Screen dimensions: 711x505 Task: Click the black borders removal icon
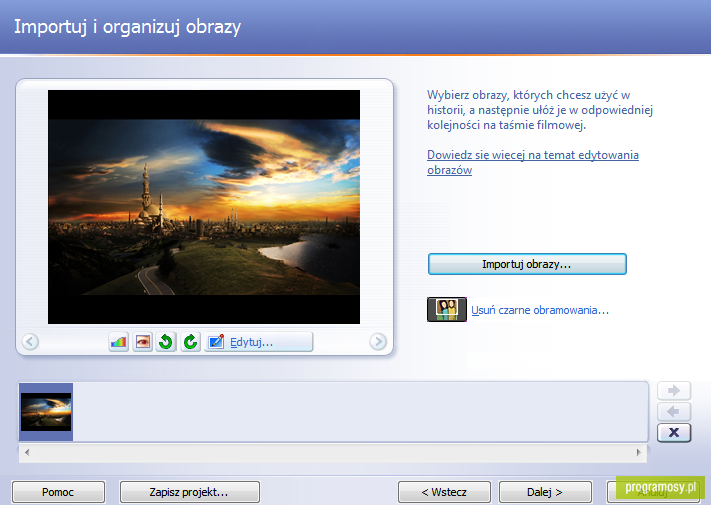(x=447, y=310)
